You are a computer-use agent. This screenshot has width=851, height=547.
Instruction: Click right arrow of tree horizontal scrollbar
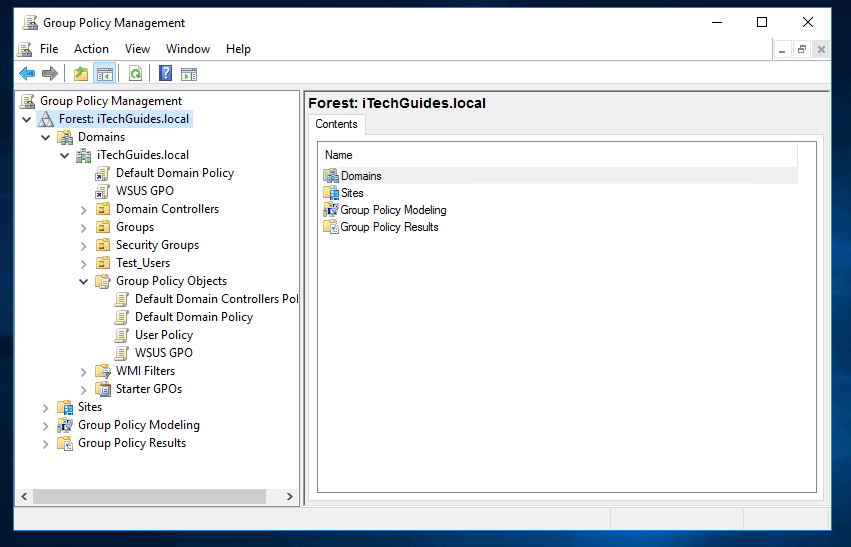(289, 497)
